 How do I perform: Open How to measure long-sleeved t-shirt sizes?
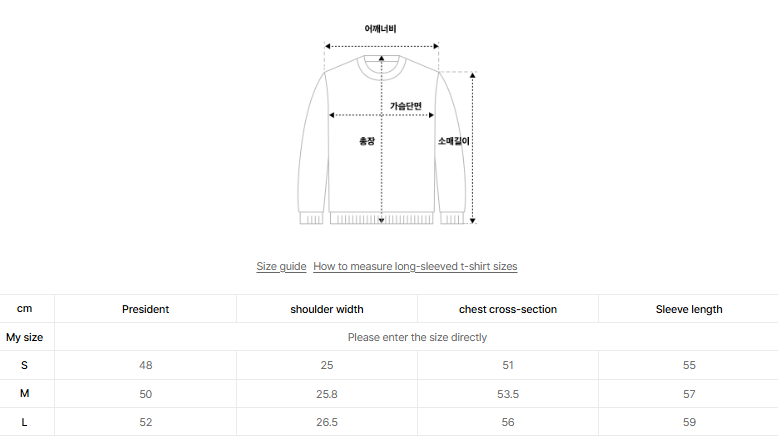pyautogui.click(x=415, y=266)
